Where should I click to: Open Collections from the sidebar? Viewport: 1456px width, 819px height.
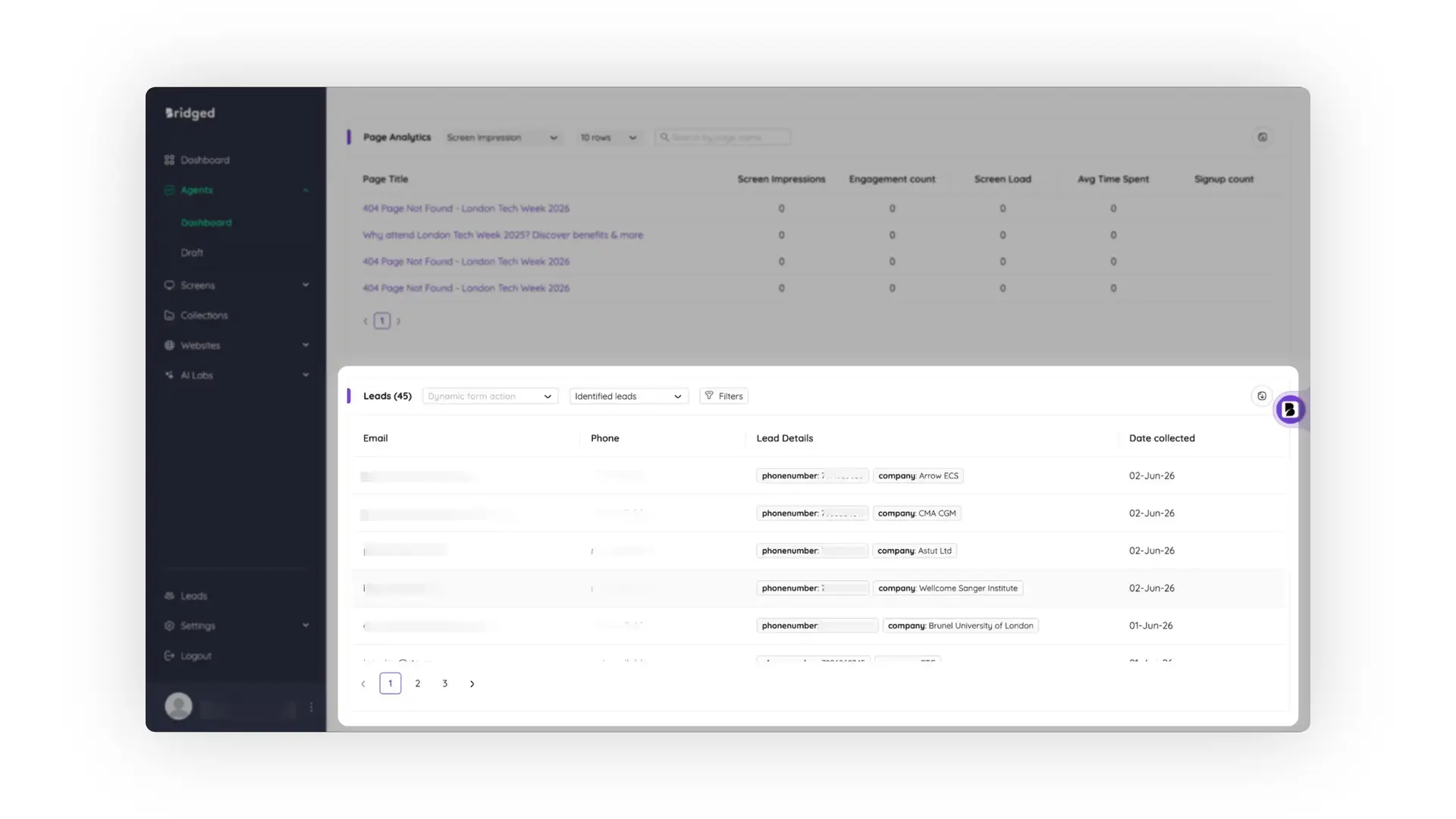coord(196,315)
